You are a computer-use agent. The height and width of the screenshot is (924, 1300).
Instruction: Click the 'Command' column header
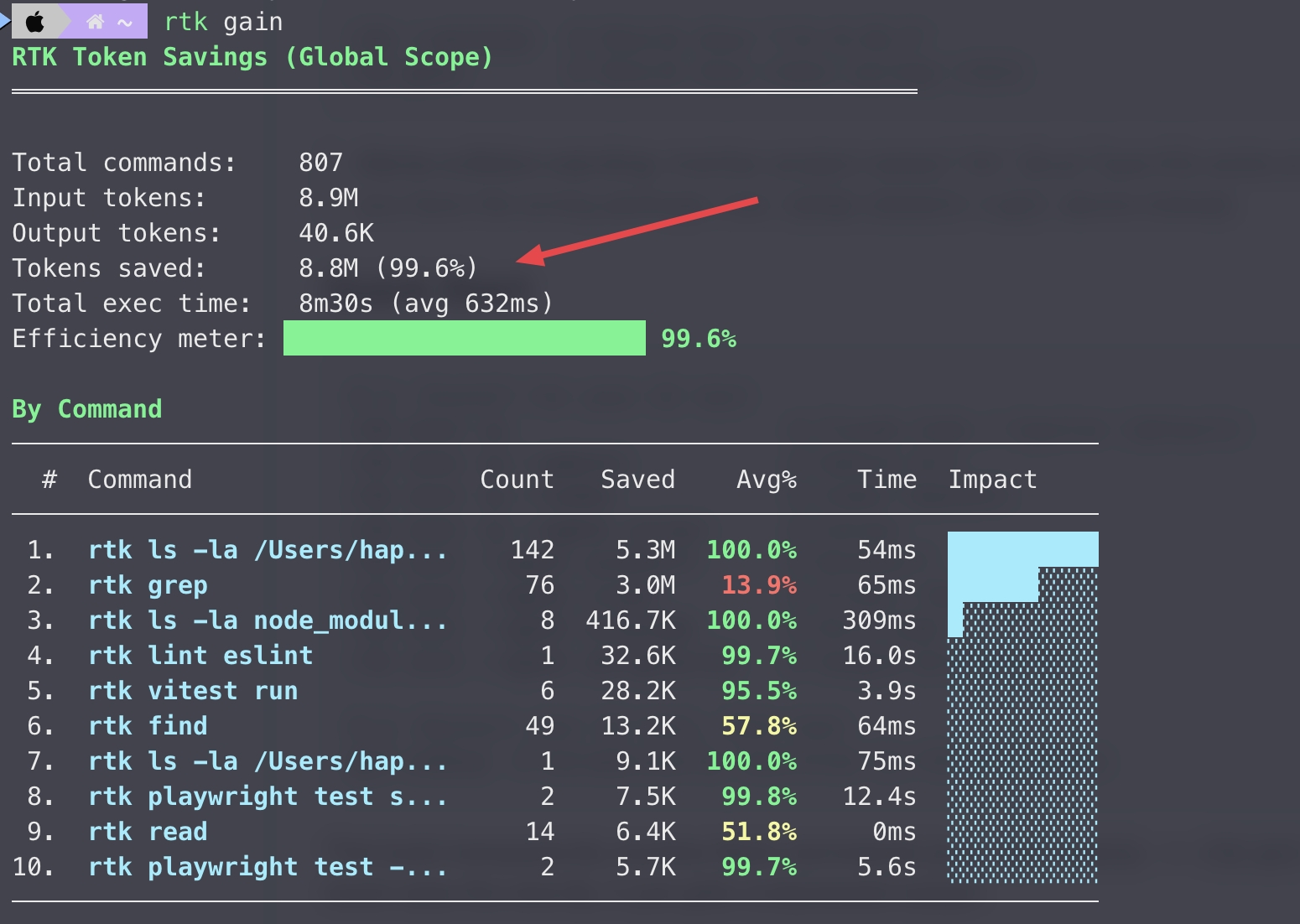coord(140,479)
